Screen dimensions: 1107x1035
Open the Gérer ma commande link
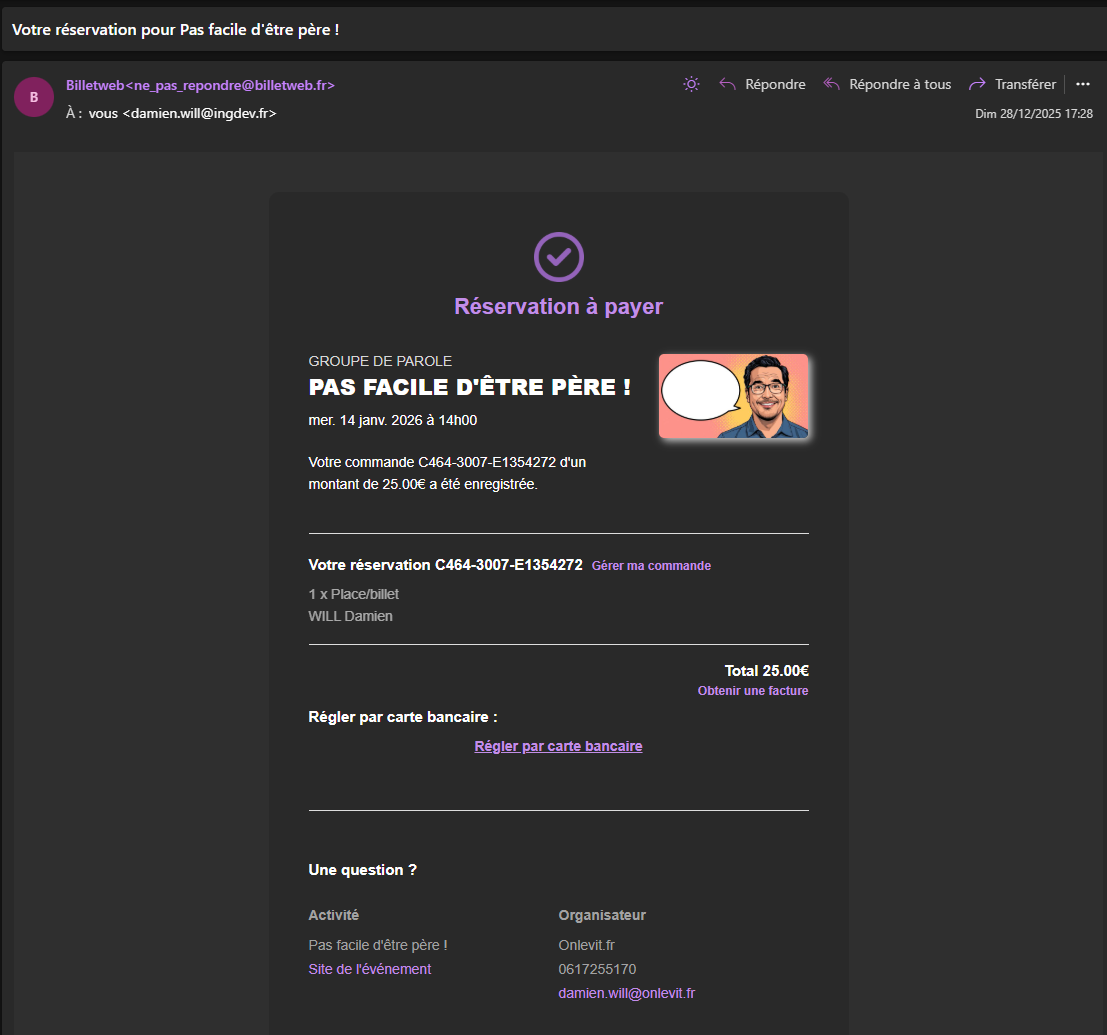(x=651, y=566)
